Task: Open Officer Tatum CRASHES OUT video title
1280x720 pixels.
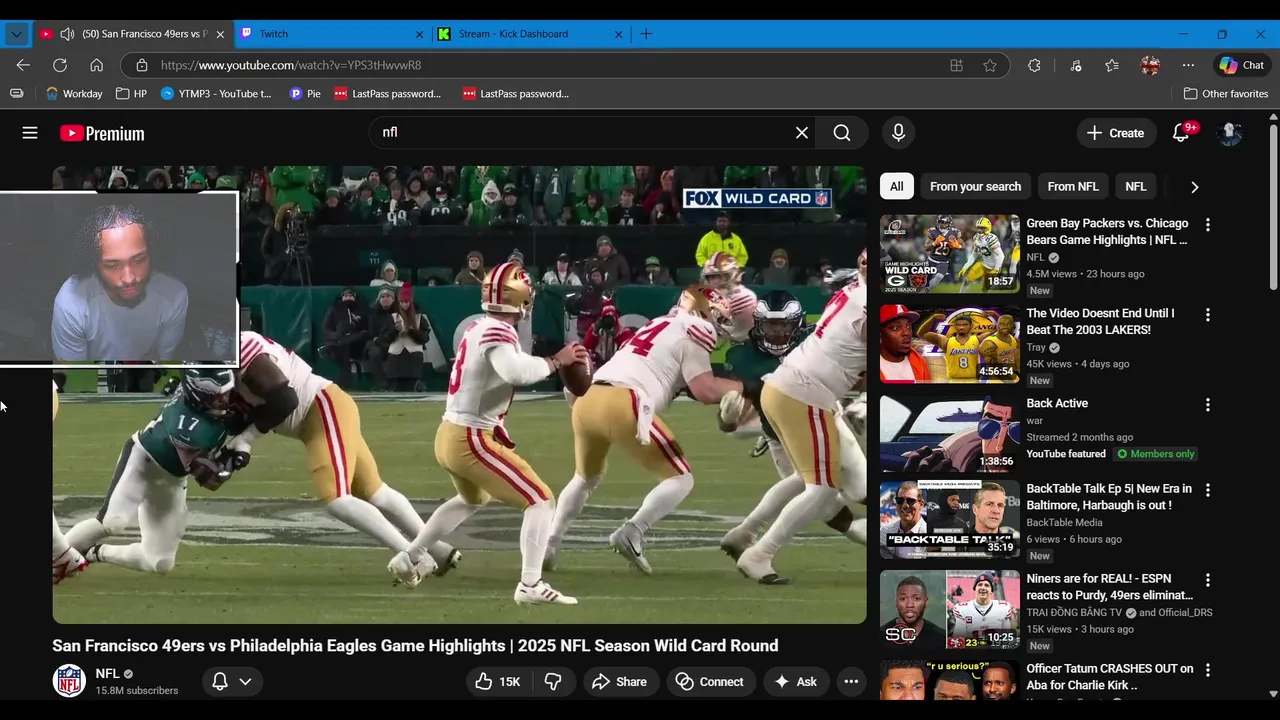Action: click(x=1110, y=677)
